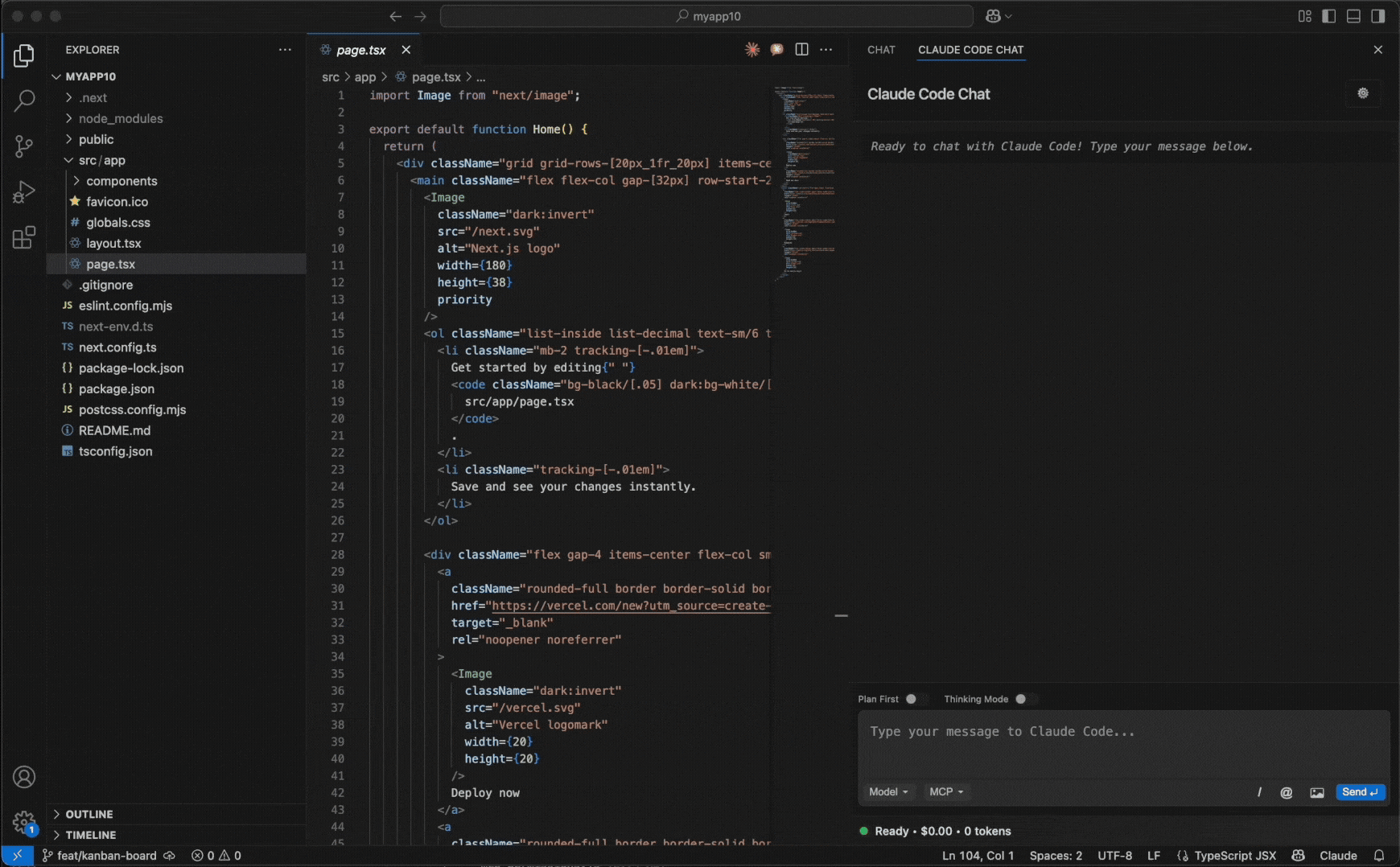Click the @ mention icon in chat
The width and height of the screenshot is (1400, 867).
(x=1286, y=792)
